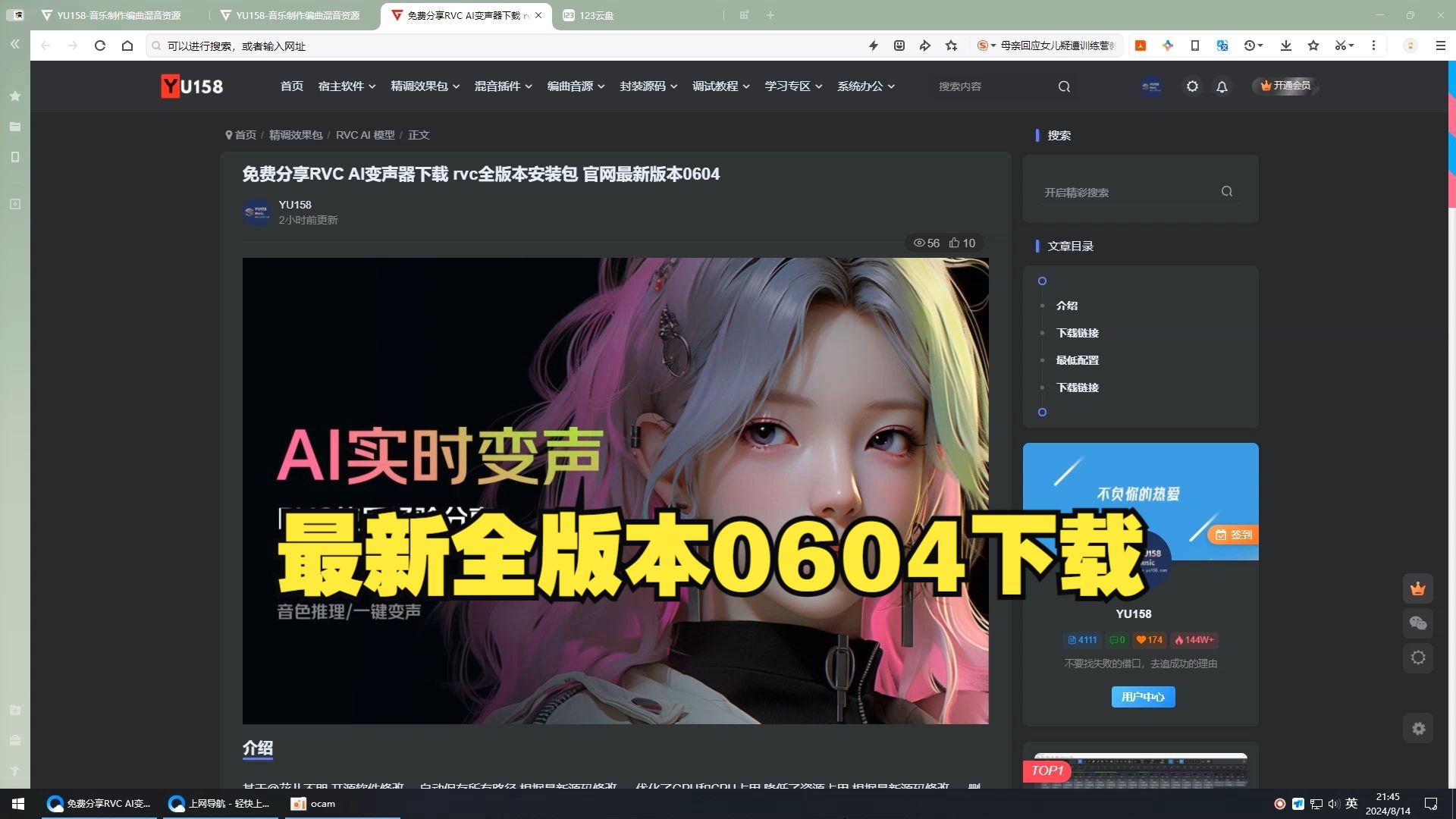
Task: Open the three-dot more tools menu
Action: click(1373, 45)
